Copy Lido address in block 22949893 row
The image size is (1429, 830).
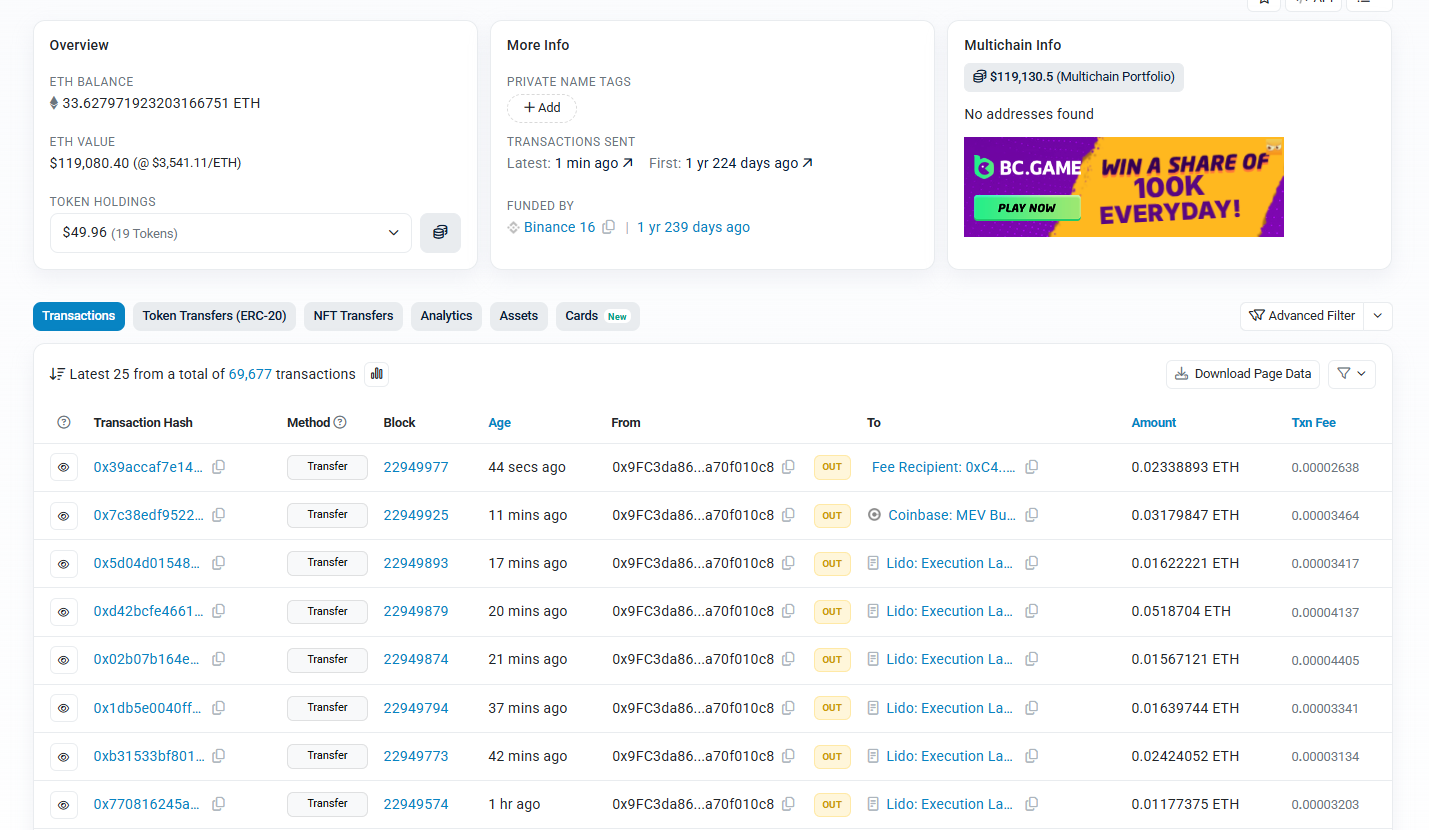(x=1031, y=563)
